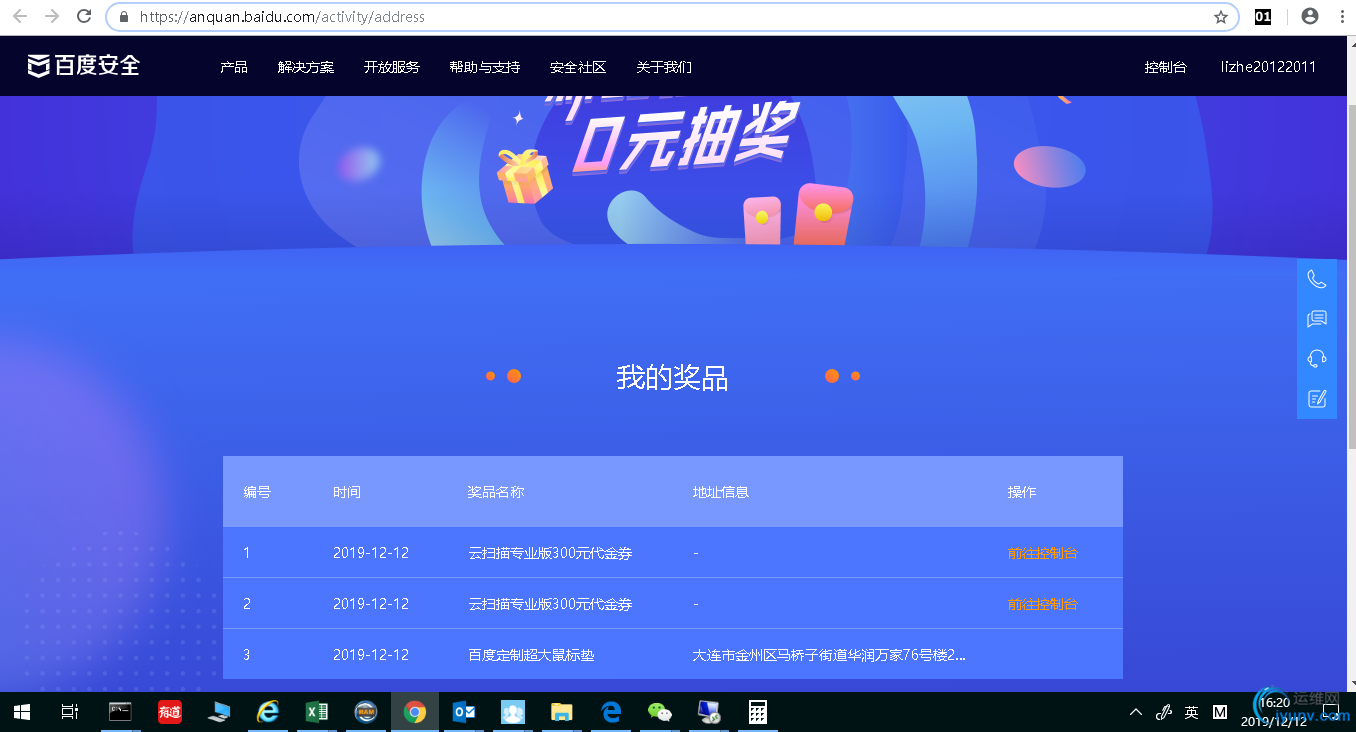Go to 控制台 in the top bar
Image resolution: width=1356 pixels, height=732 pixels.
(x=1166, y=67)
